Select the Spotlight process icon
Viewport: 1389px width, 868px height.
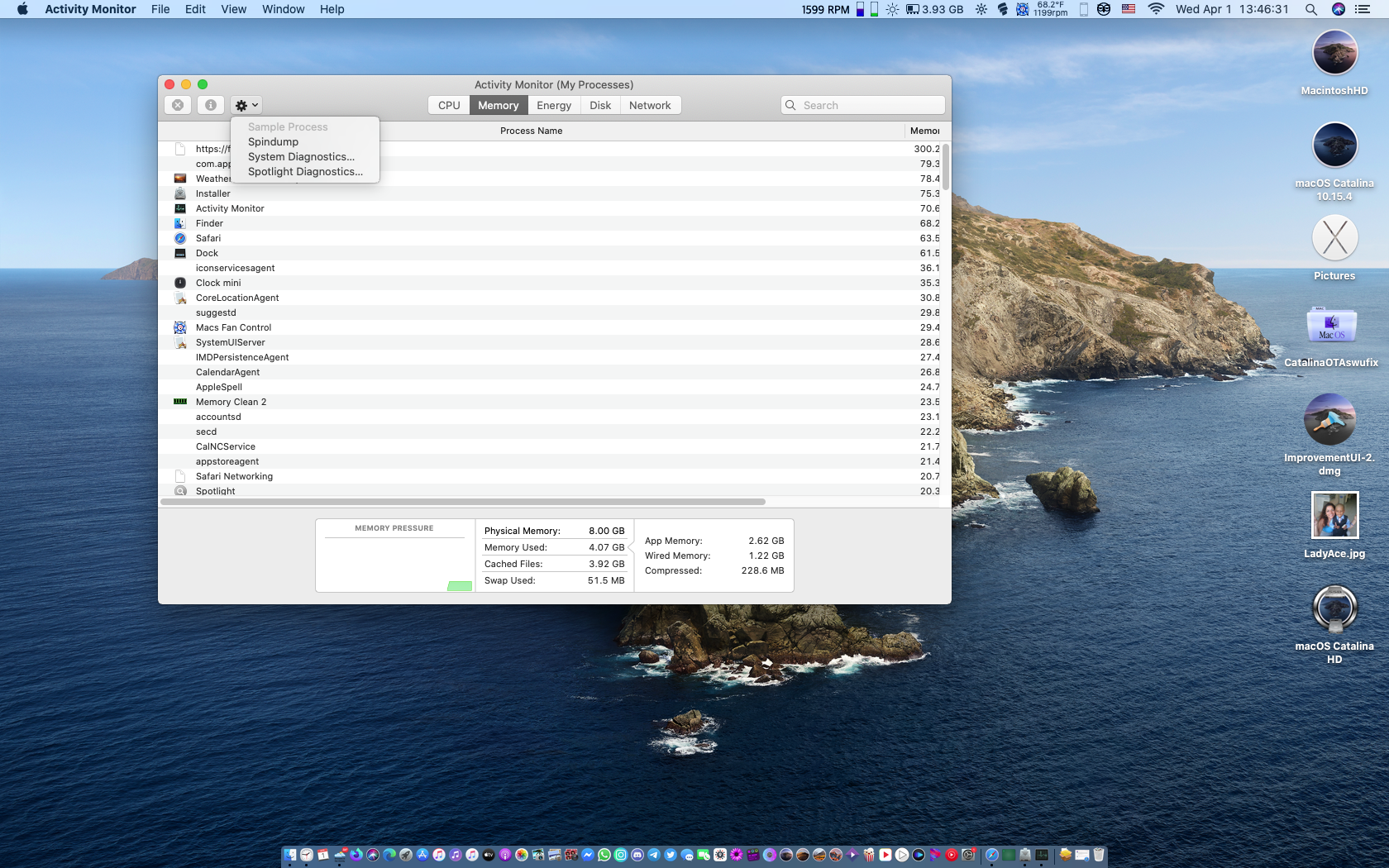pyautogui.click(x=180, y=491)
